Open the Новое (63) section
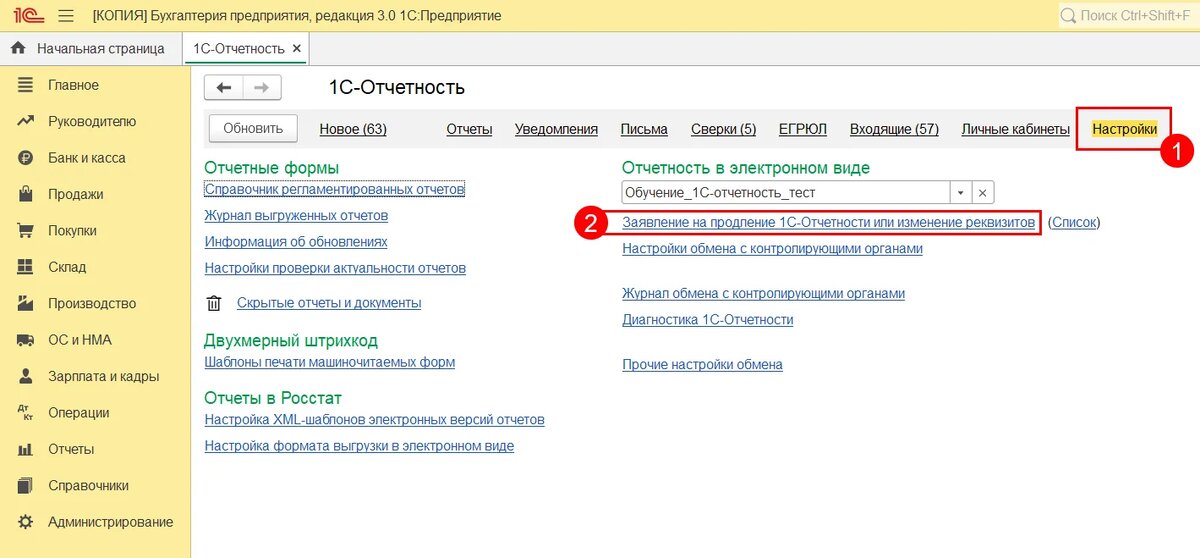Viewport: 1200px width, 558px height. click(353, 129)
